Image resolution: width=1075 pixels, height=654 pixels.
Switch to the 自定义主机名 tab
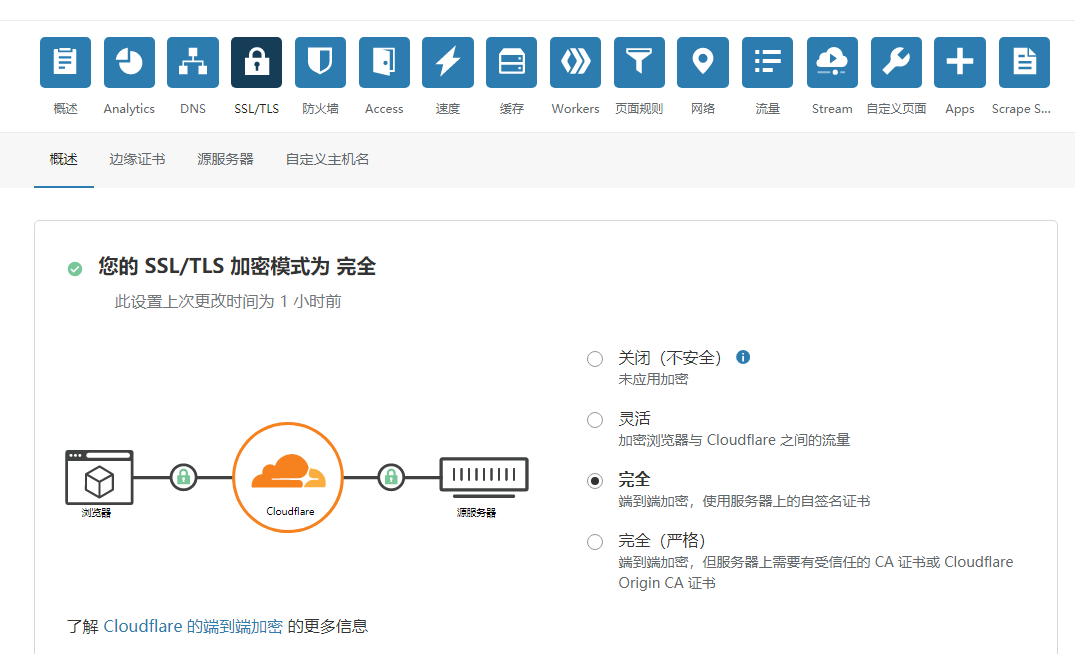(x=328, y=159)
